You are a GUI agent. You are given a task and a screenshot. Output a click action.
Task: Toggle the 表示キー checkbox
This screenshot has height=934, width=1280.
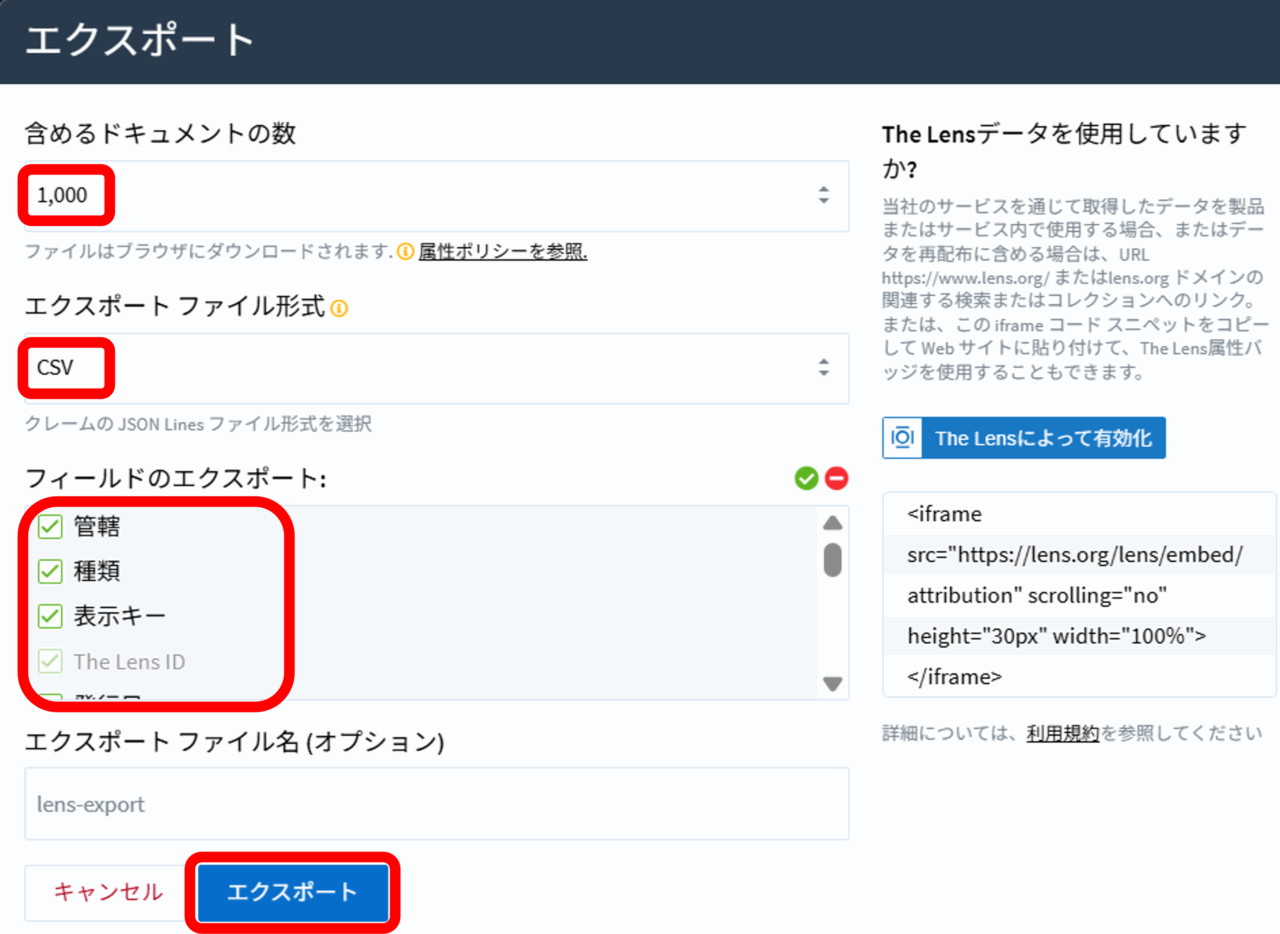50,616
